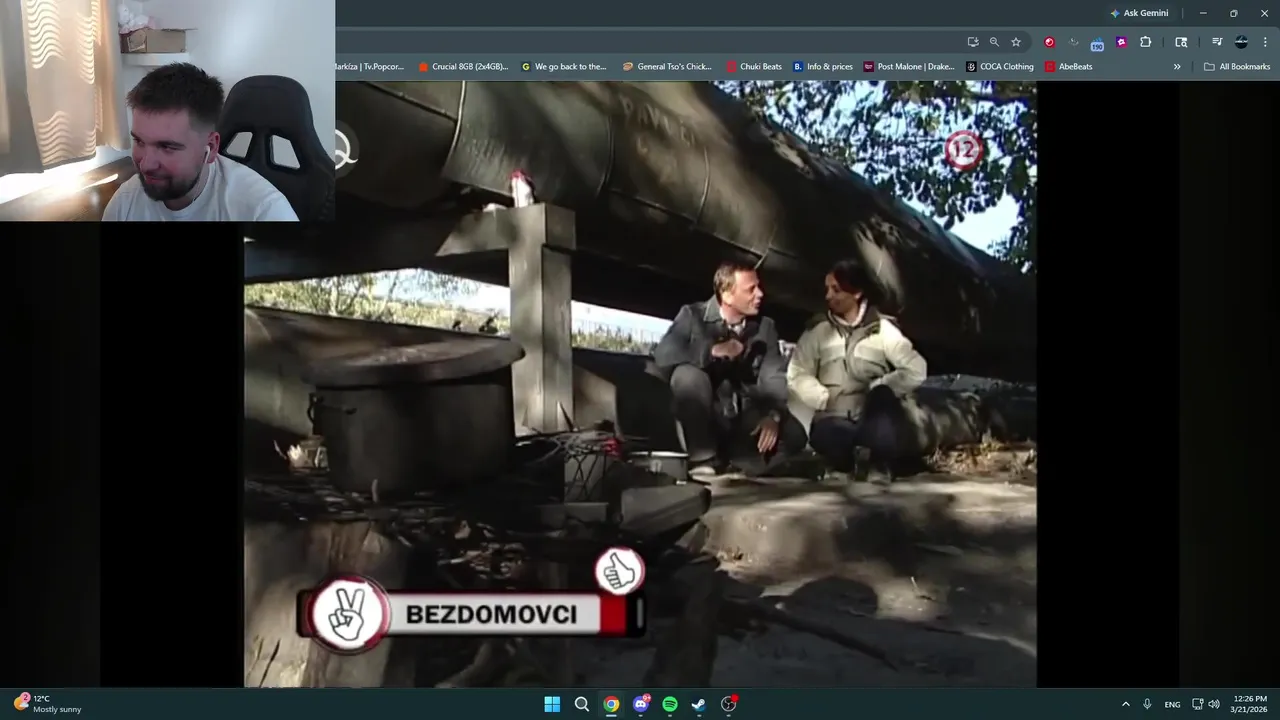Image resolution: width=1280 pixels, height=720 pixels.
Task: Open the volume speaker tray icon
Action: pyautogui.click(x=1214, y=704)
